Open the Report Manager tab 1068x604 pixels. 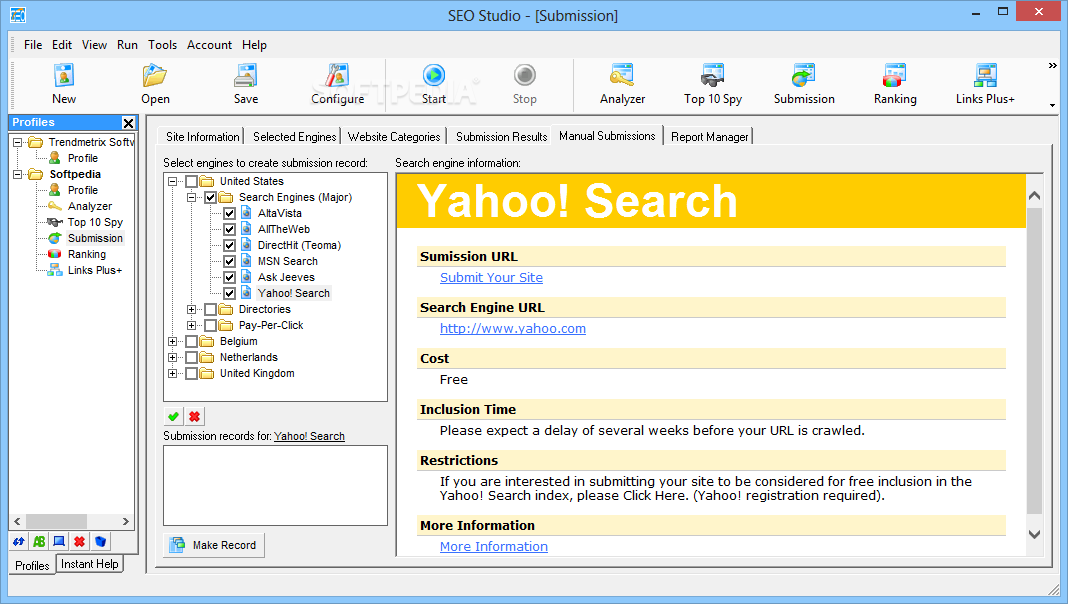(709, 137)
